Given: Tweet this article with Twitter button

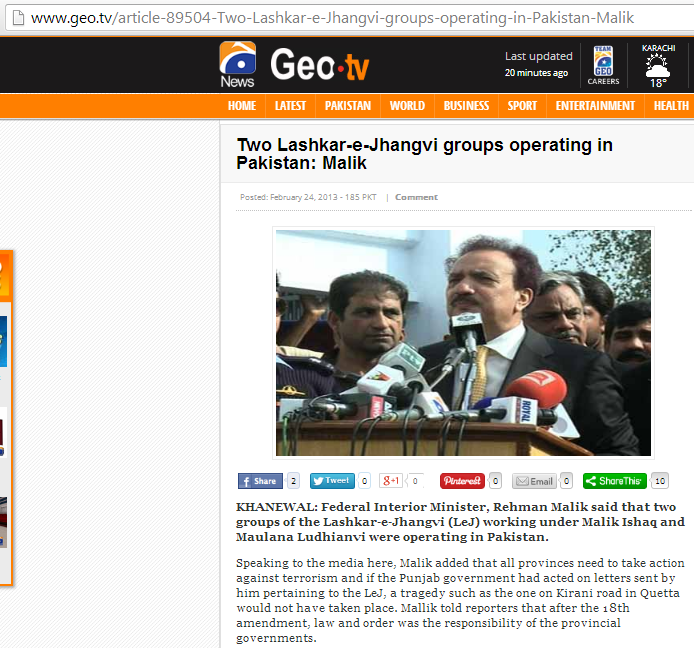Looking at the screenshot, I should coord(332,481).
